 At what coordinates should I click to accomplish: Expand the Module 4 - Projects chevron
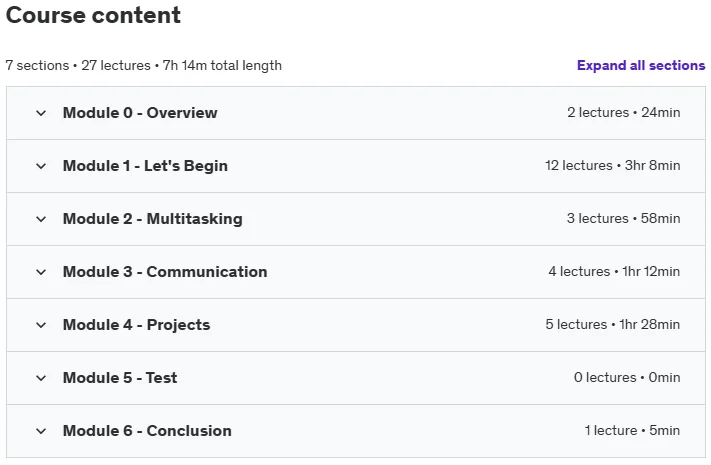click(41, 325)
